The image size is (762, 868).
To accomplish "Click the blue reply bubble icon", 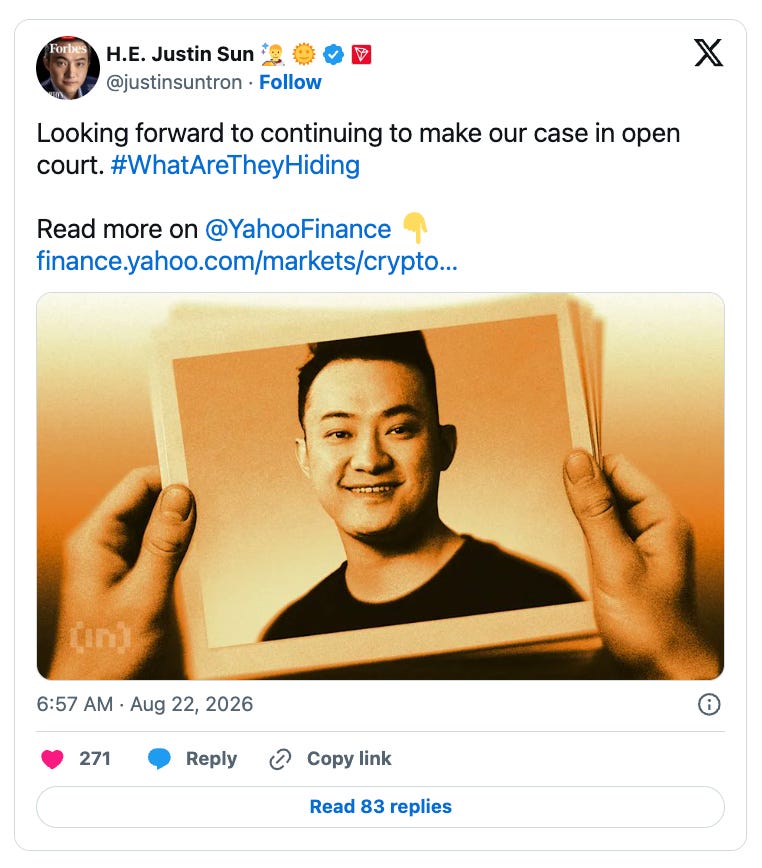I will point(159,758).
